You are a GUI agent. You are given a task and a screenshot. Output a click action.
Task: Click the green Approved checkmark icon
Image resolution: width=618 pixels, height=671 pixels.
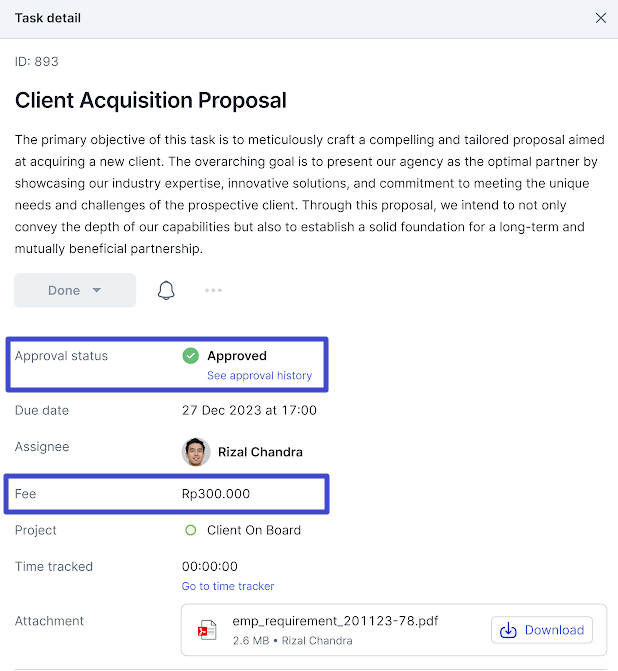click(x=190, y=356)
